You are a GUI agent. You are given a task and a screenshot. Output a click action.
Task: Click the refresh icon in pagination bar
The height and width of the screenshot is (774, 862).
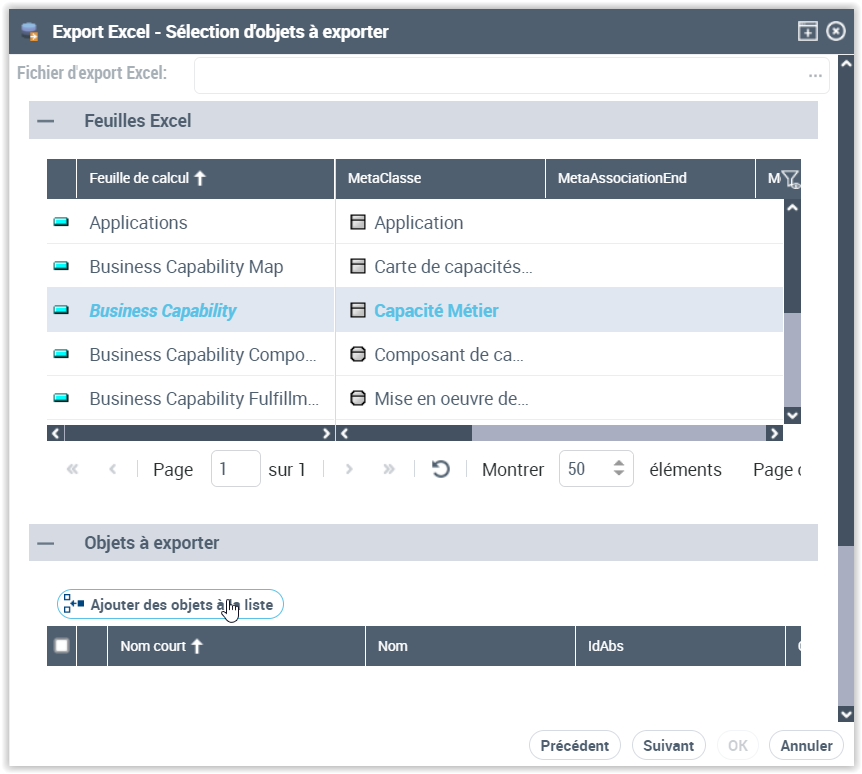tap(440, 469)
